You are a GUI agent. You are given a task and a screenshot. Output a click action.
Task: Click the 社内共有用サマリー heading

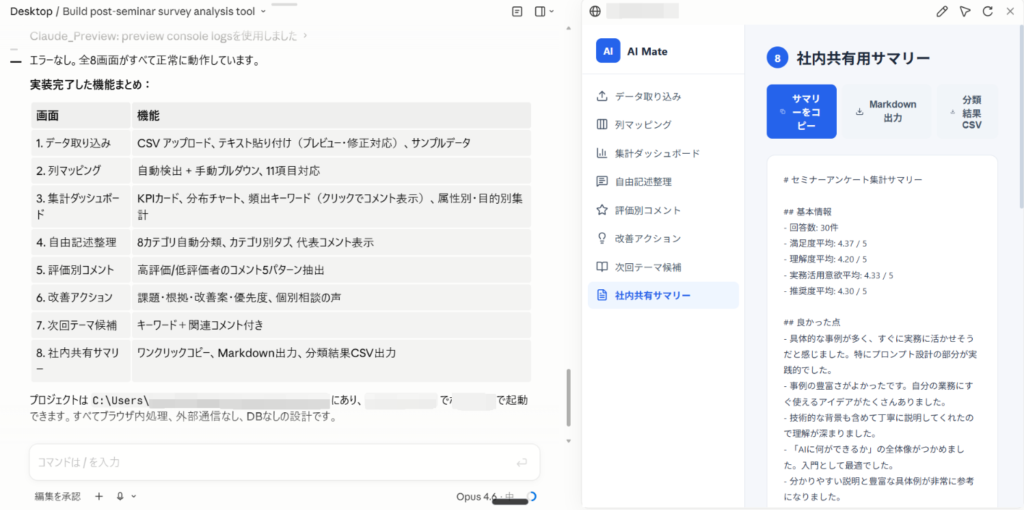(x=863, y=59)
